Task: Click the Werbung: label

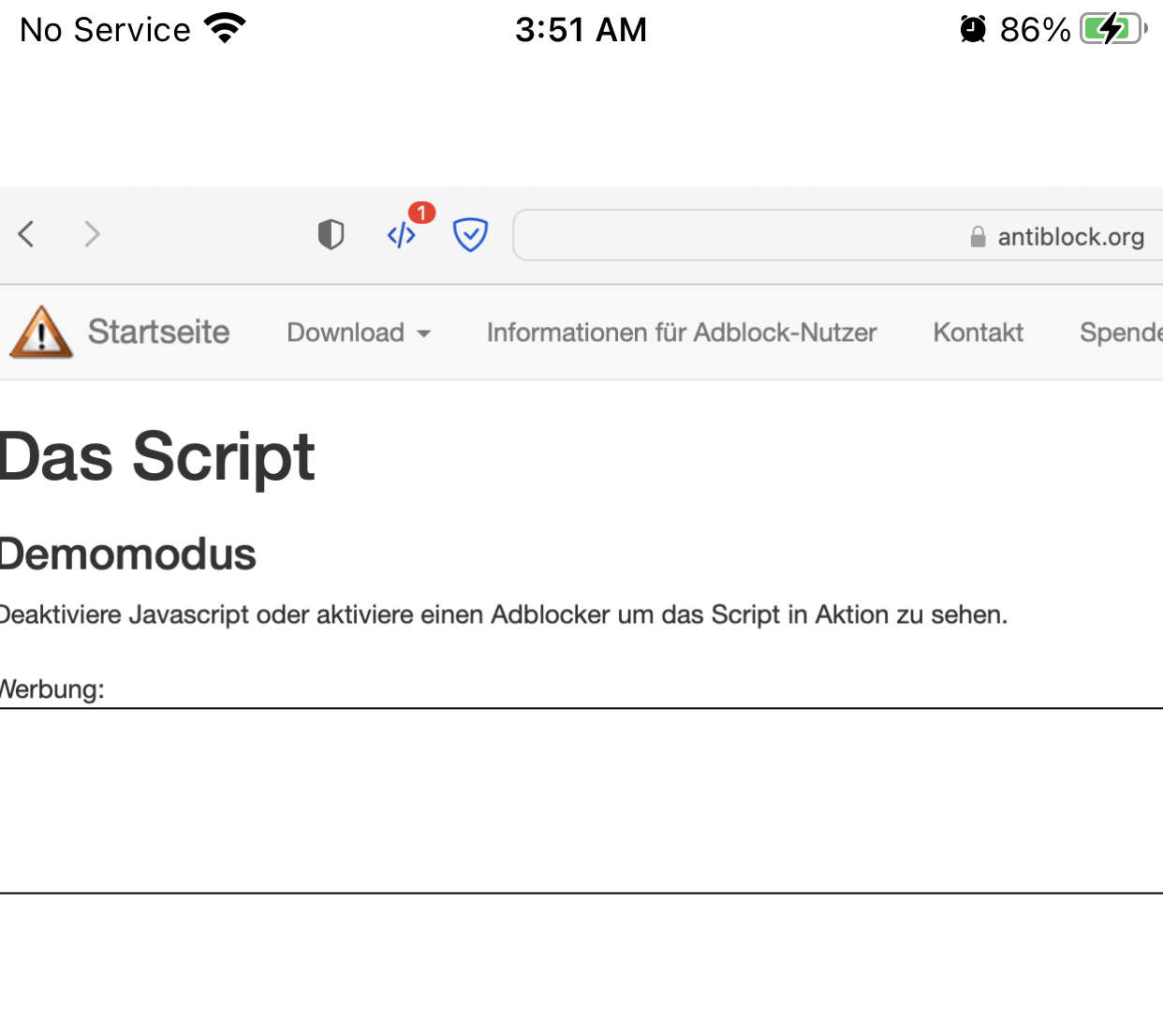Action: click(x=52, y=689)
